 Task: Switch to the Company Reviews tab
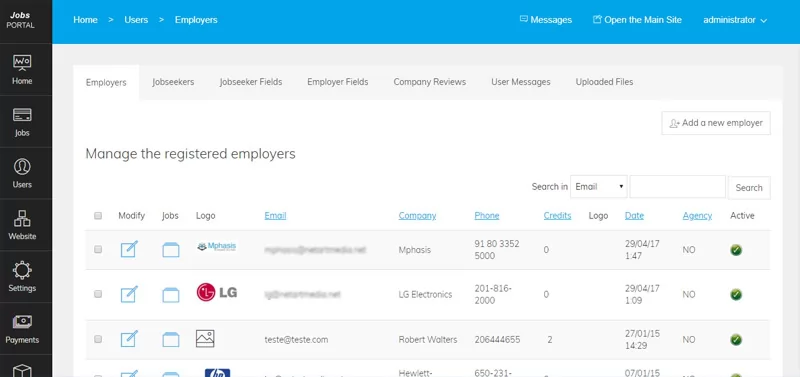[430, 82]
